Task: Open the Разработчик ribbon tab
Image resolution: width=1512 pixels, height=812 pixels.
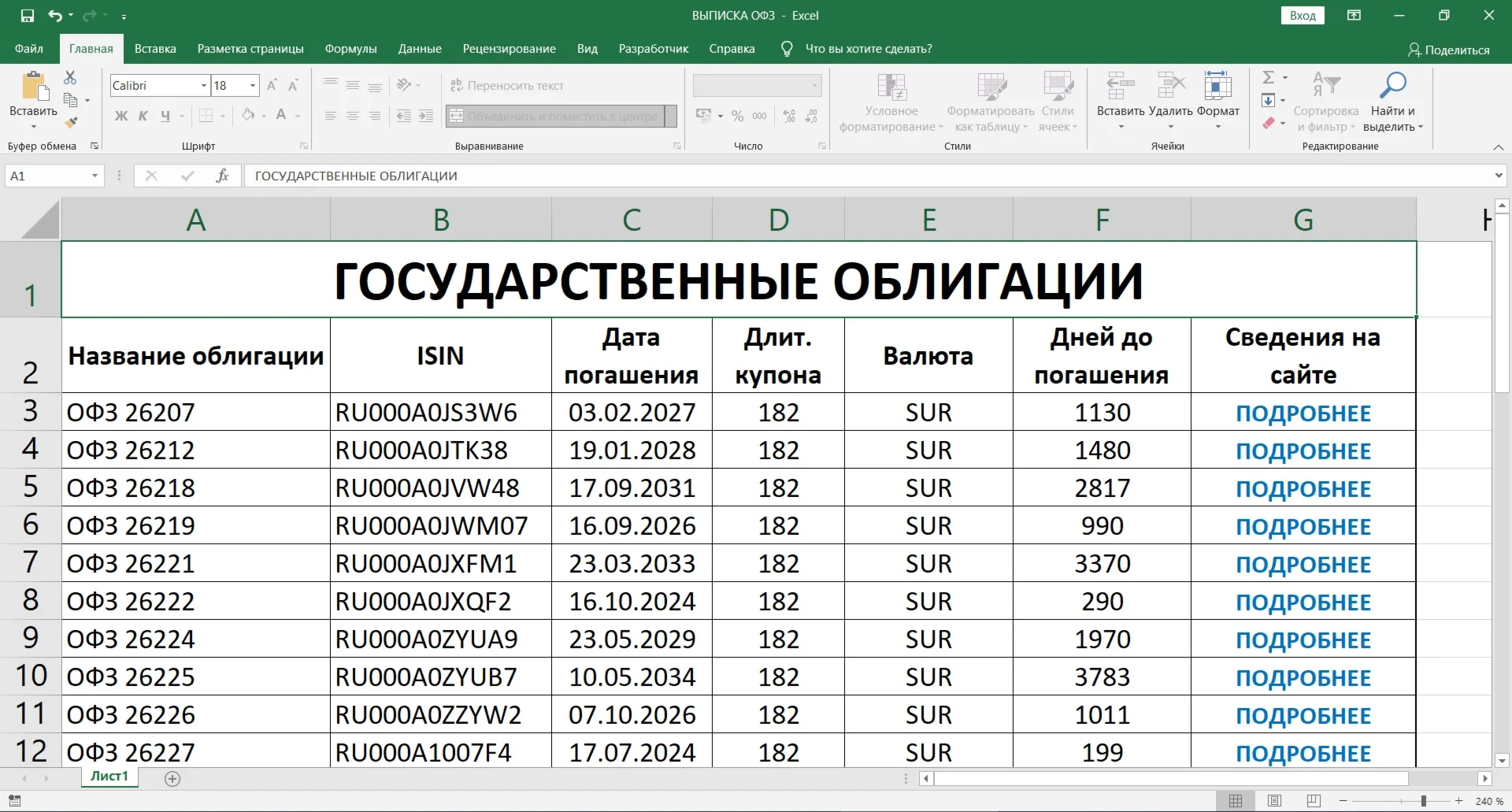Action: pyautogui.click(x=654, y=48)
